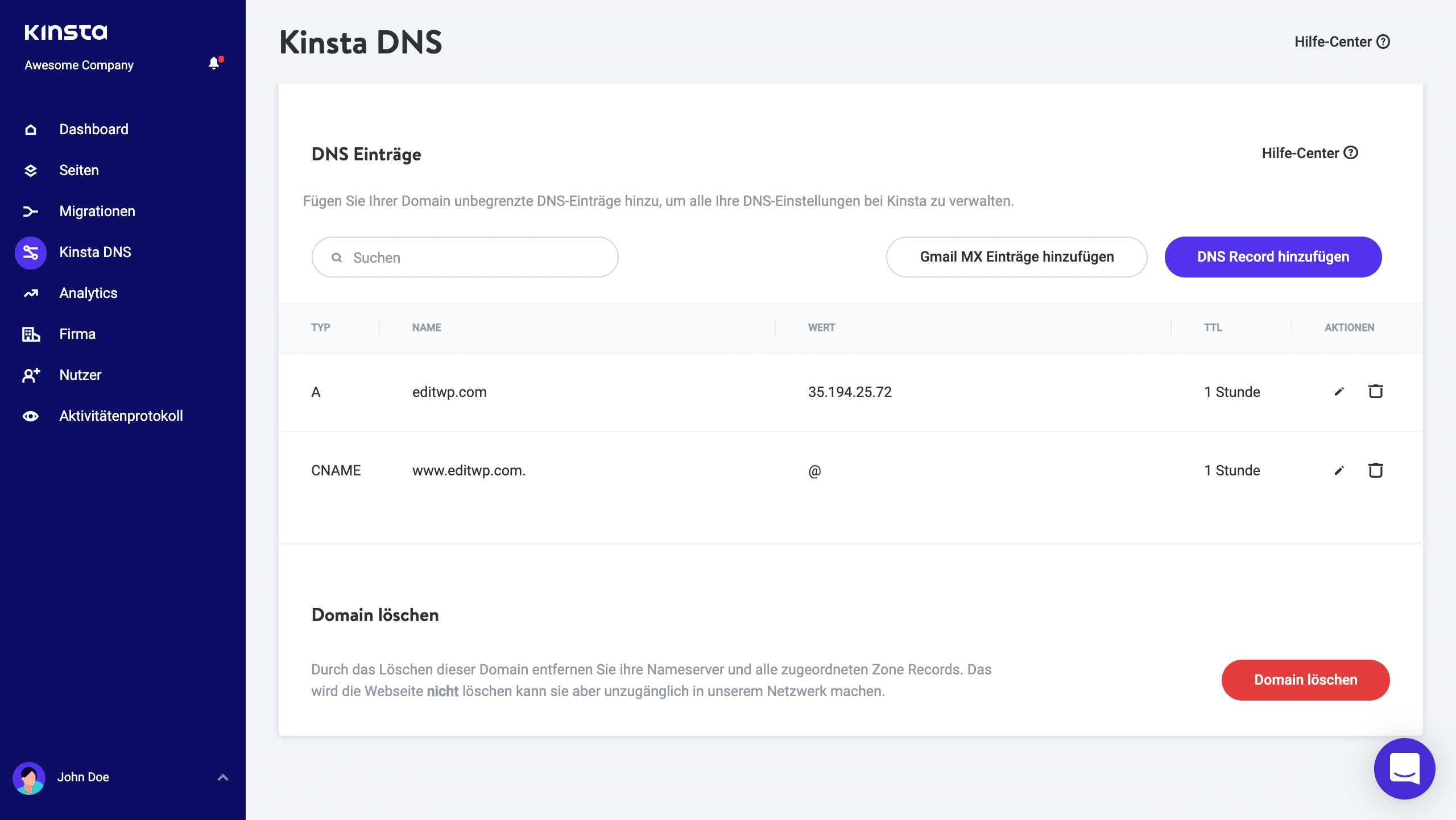Click the Hilfe-Center link in DNS section
The width and height of the screenshot is (1456, 820).
pyautogui.click(x=1310, y=153)
